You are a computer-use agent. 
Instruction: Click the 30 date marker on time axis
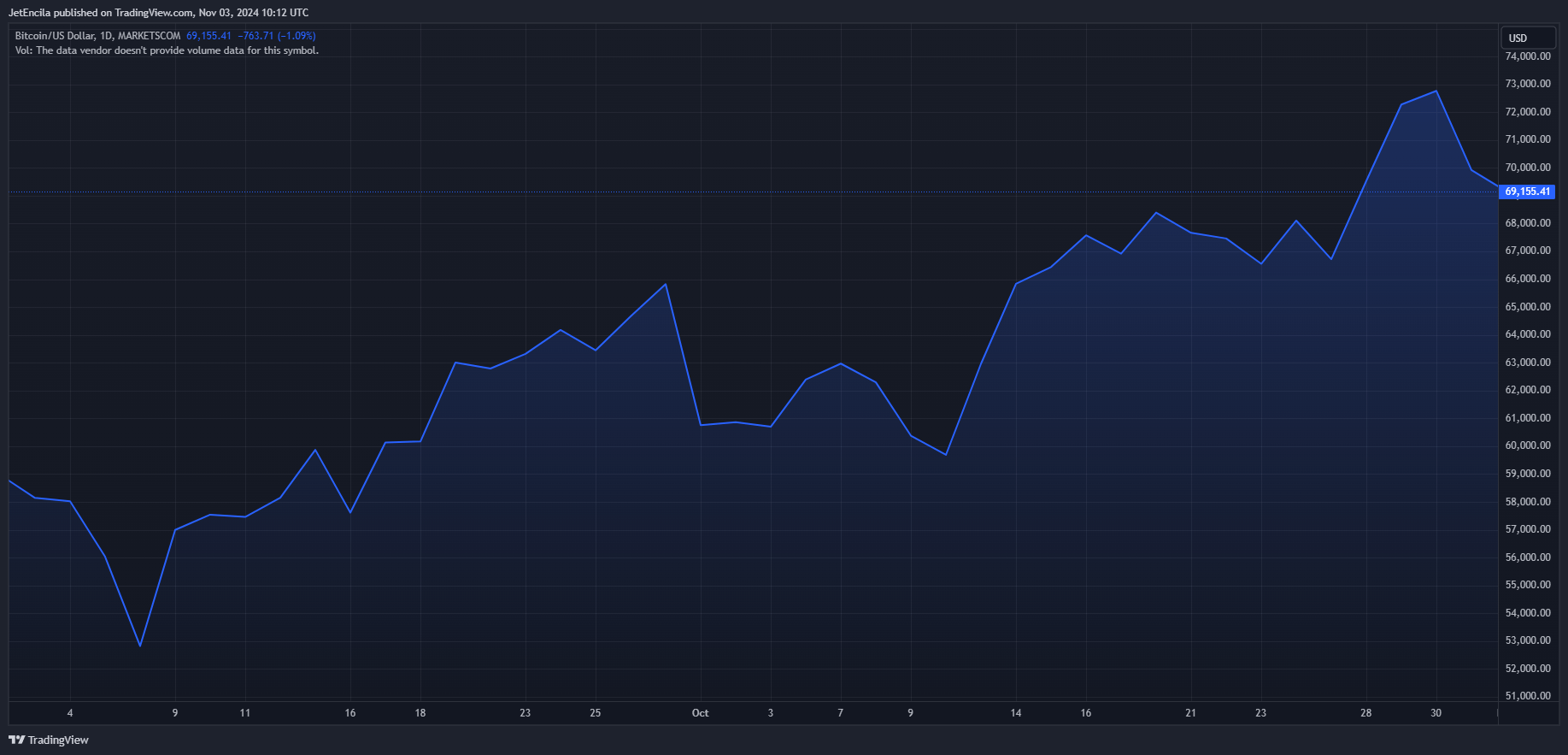[x=1436, y=713]
